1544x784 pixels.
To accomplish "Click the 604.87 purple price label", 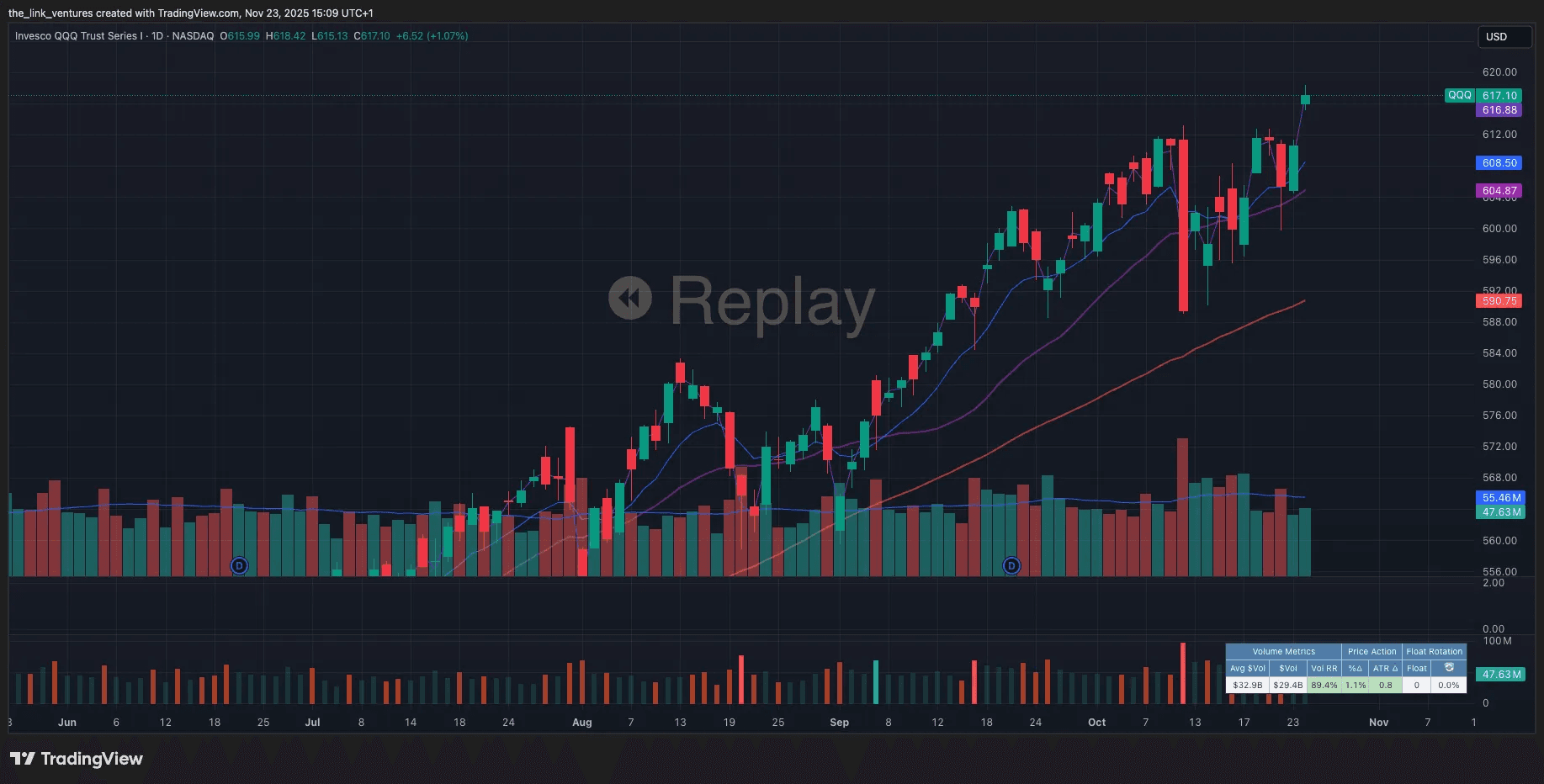I will point(1499,191).
